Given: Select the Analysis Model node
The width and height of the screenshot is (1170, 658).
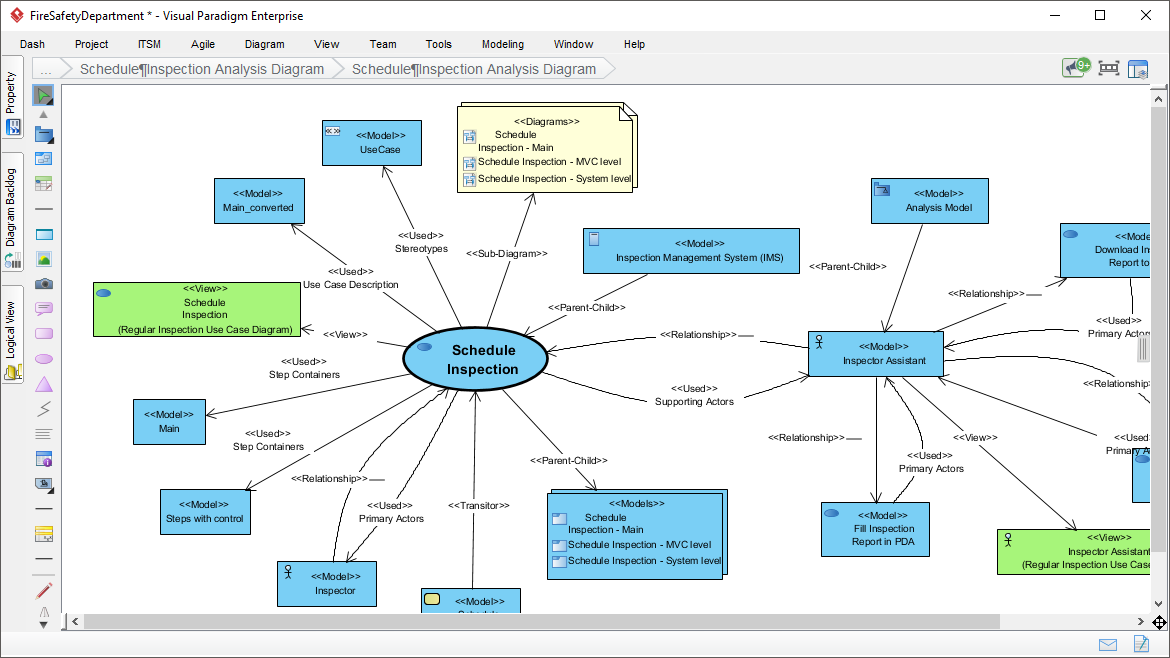Looking at the screenshot, I should tap(930, 201).
